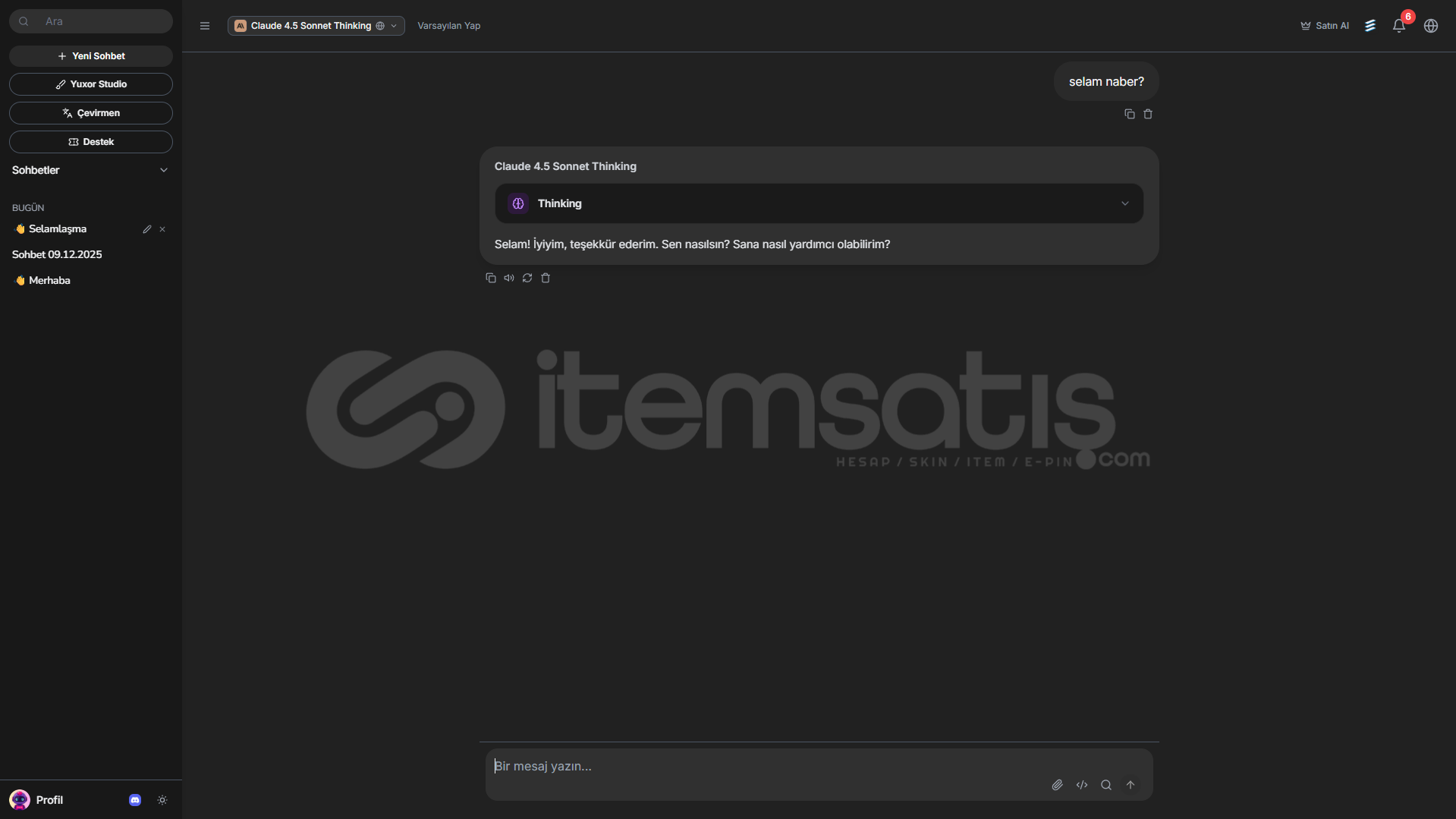Copy the 'selam naber?' user message
1456x819 pixels.
click(1129, 114)
